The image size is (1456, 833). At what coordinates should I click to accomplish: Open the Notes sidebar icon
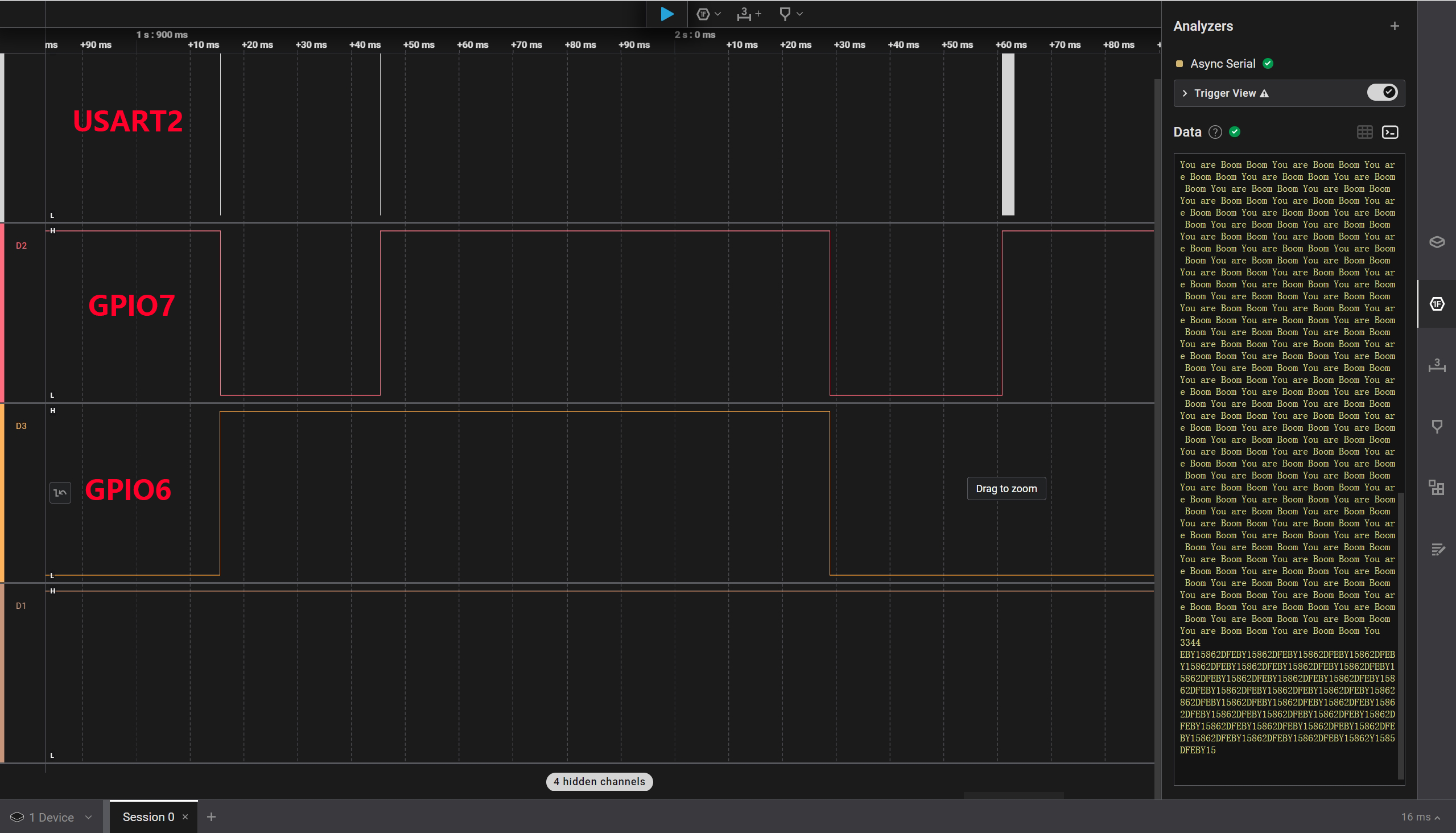pos(1437,549)
